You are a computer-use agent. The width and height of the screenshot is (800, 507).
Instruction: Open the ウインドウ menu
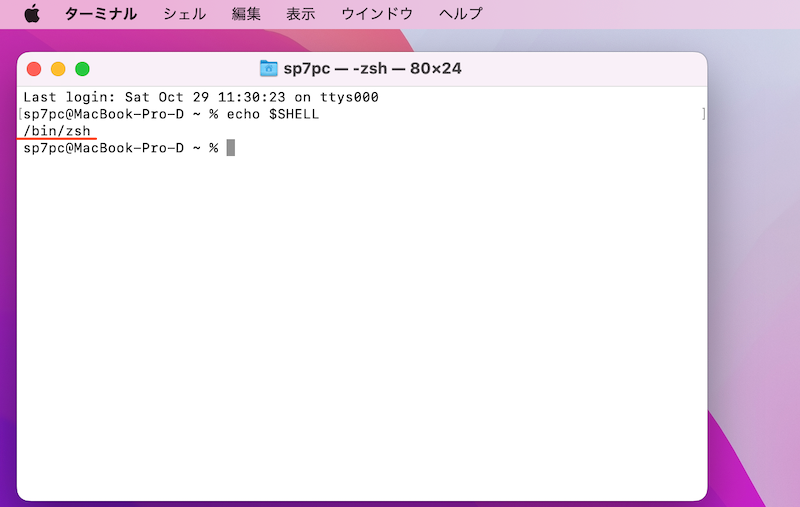(376, 14)
